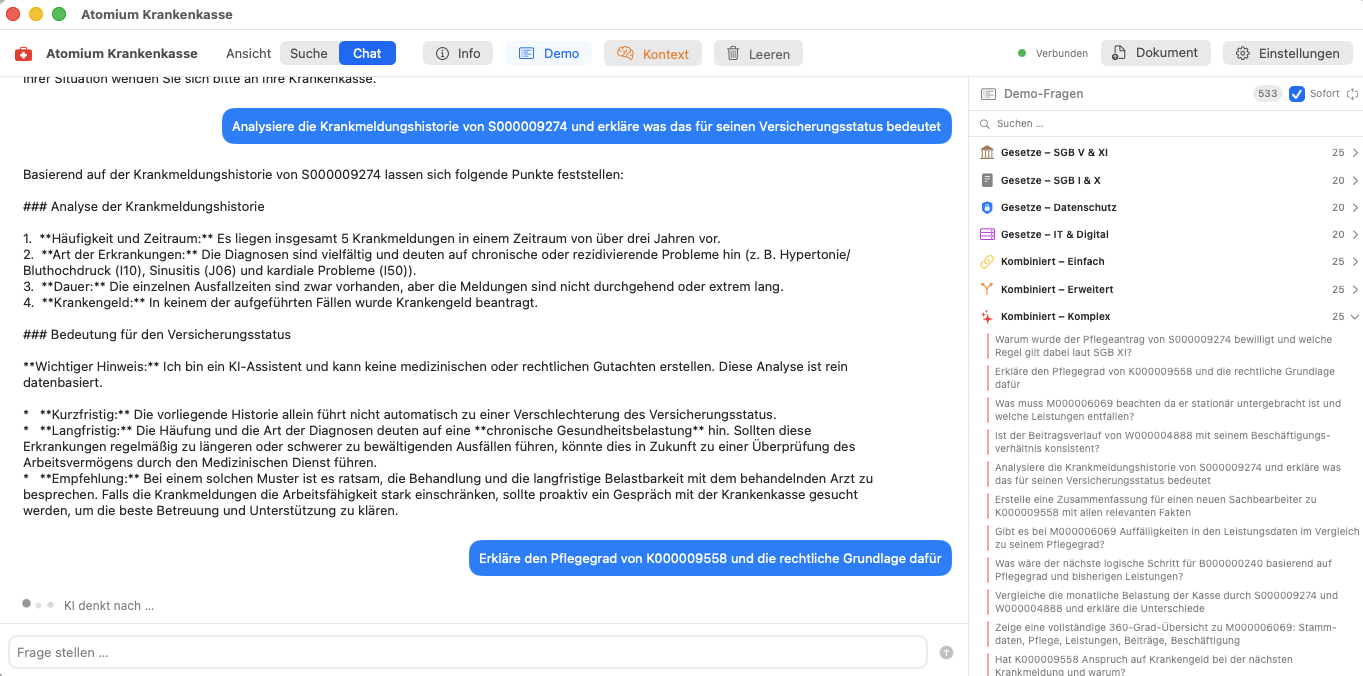
Task: Click the blue message 'Analysiere die Krankmeldungshistorie von S000009274'
Action: coord(586,126)
